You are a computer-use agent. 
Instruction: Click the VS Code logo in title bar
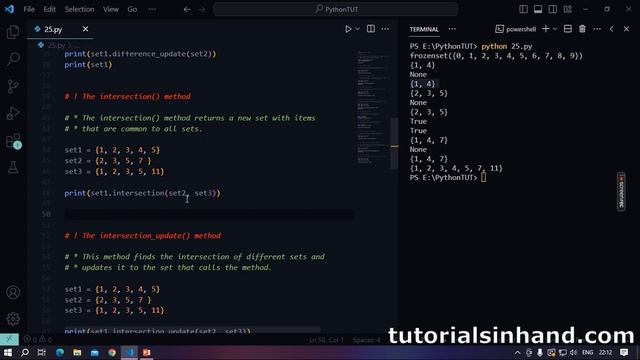(x=9, y=9)
